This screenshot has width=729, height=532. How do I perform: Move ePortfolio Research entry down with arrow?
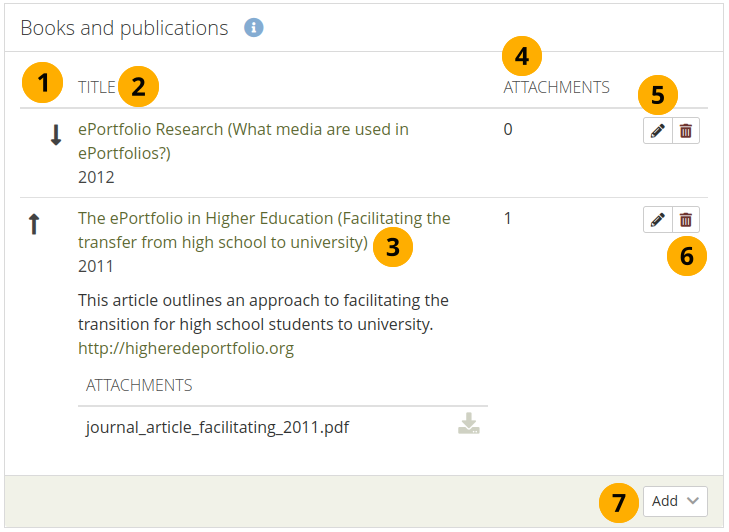(x=56, y=137)
